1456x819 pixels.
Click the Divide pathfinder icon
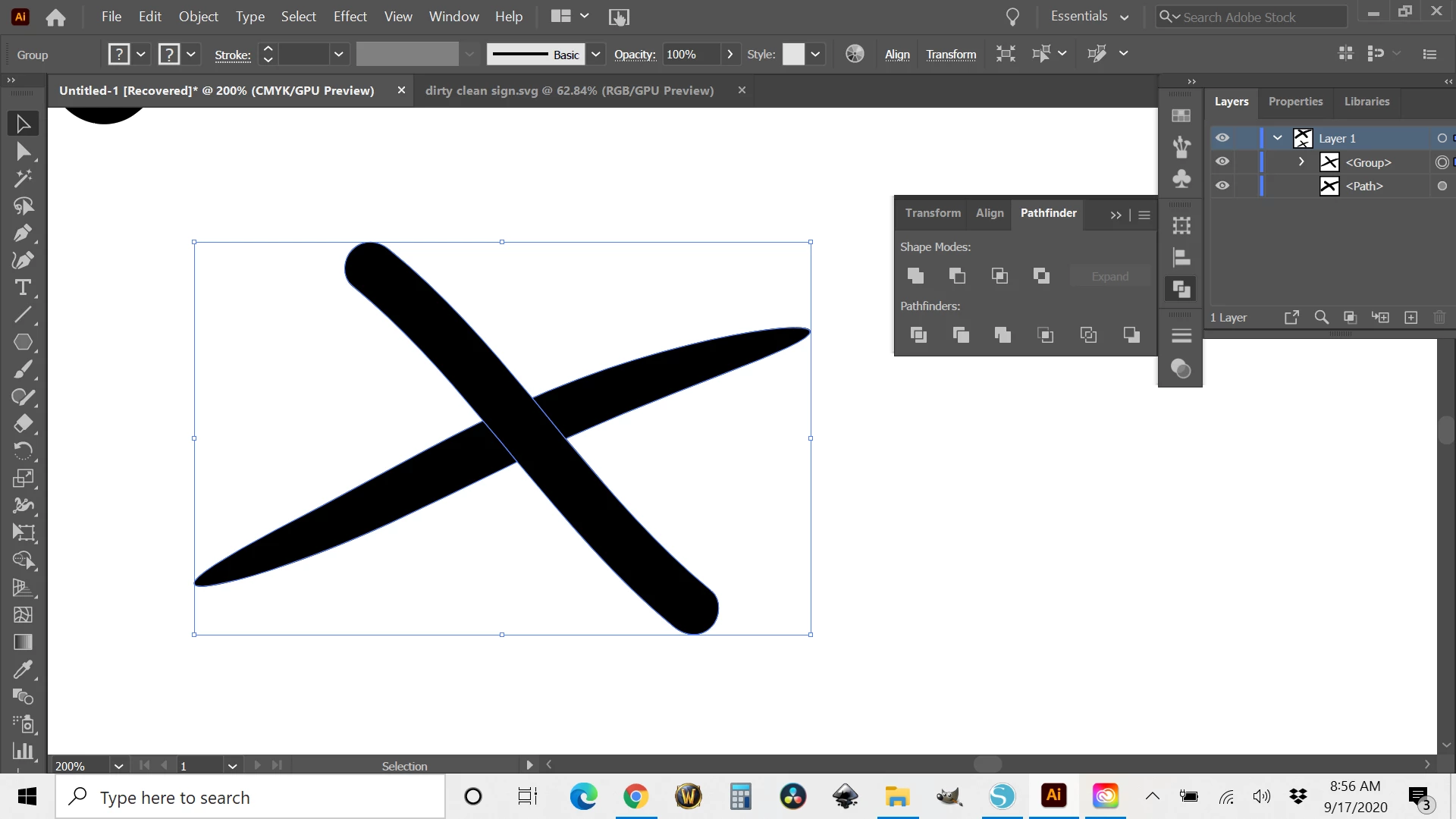tap(918, 334)
